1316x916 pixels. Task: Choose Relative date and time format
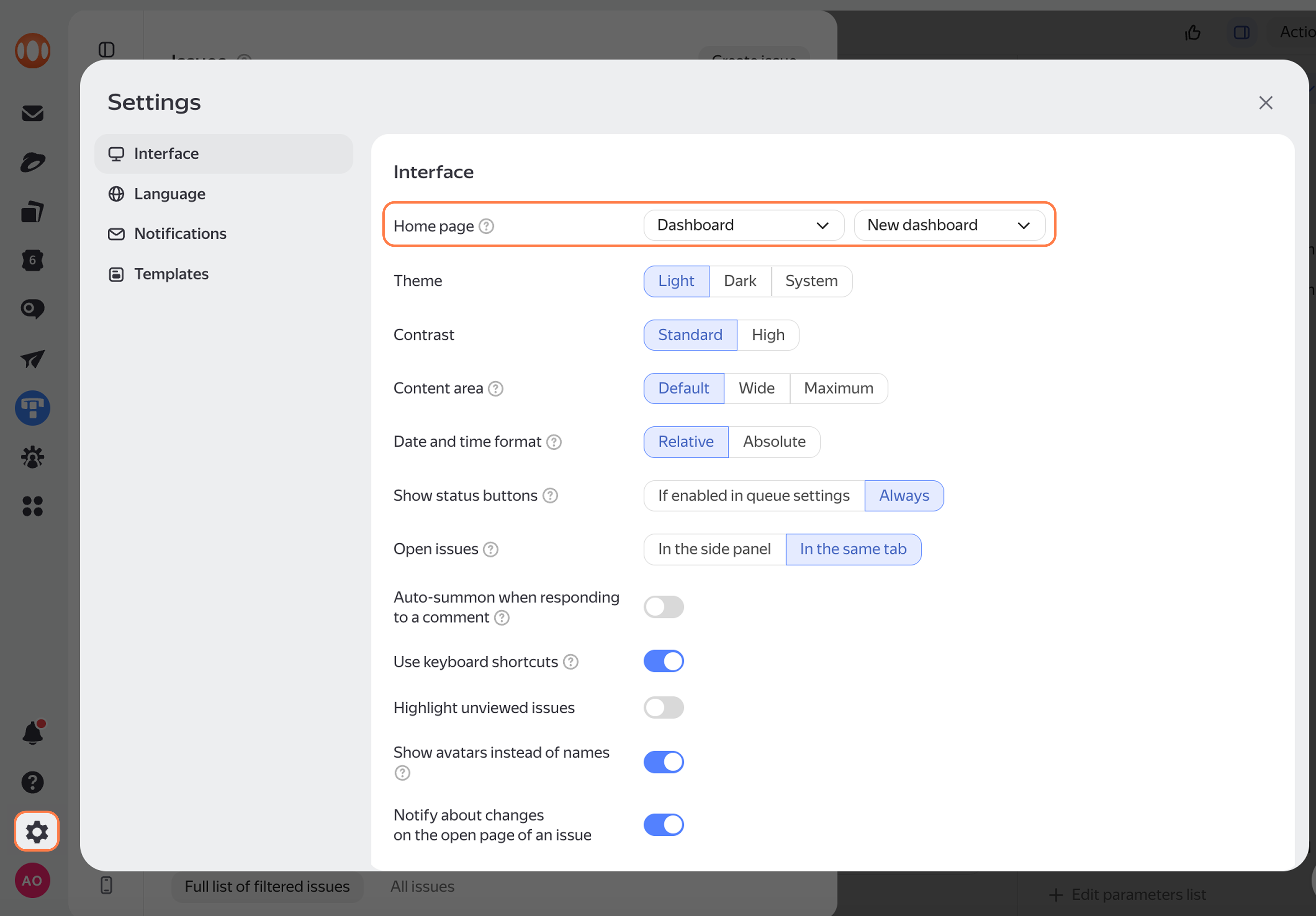click(686, 442)
